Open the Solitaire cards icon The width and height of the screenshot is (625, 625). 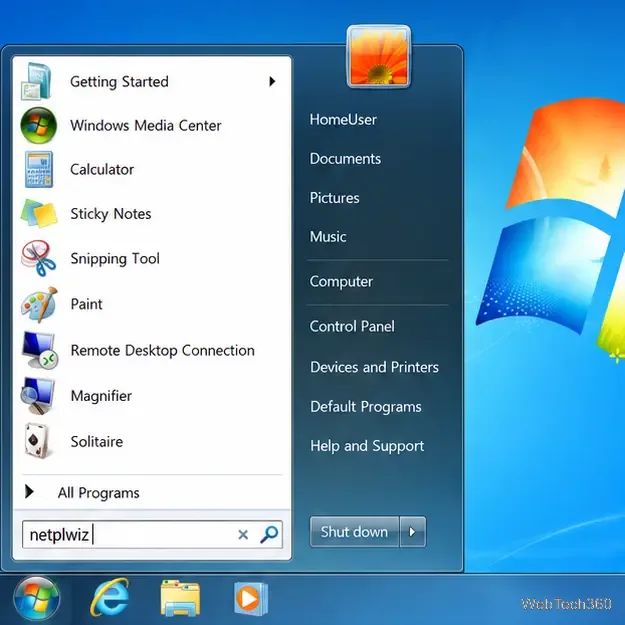[37, 440]
